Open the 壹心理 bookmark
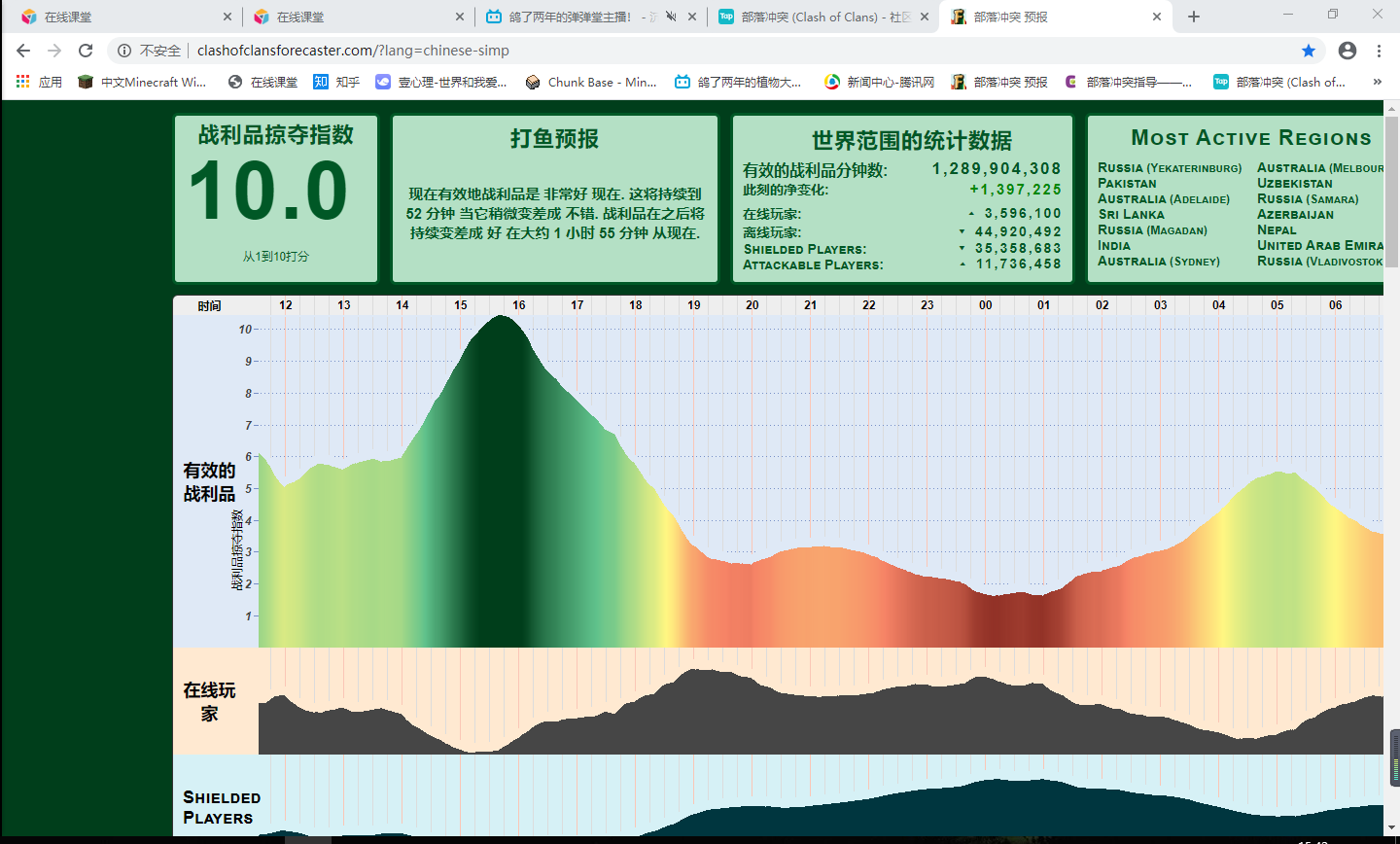Image resolution: width=1400 pixels, height=844 pixels. (x=442, y=82)
